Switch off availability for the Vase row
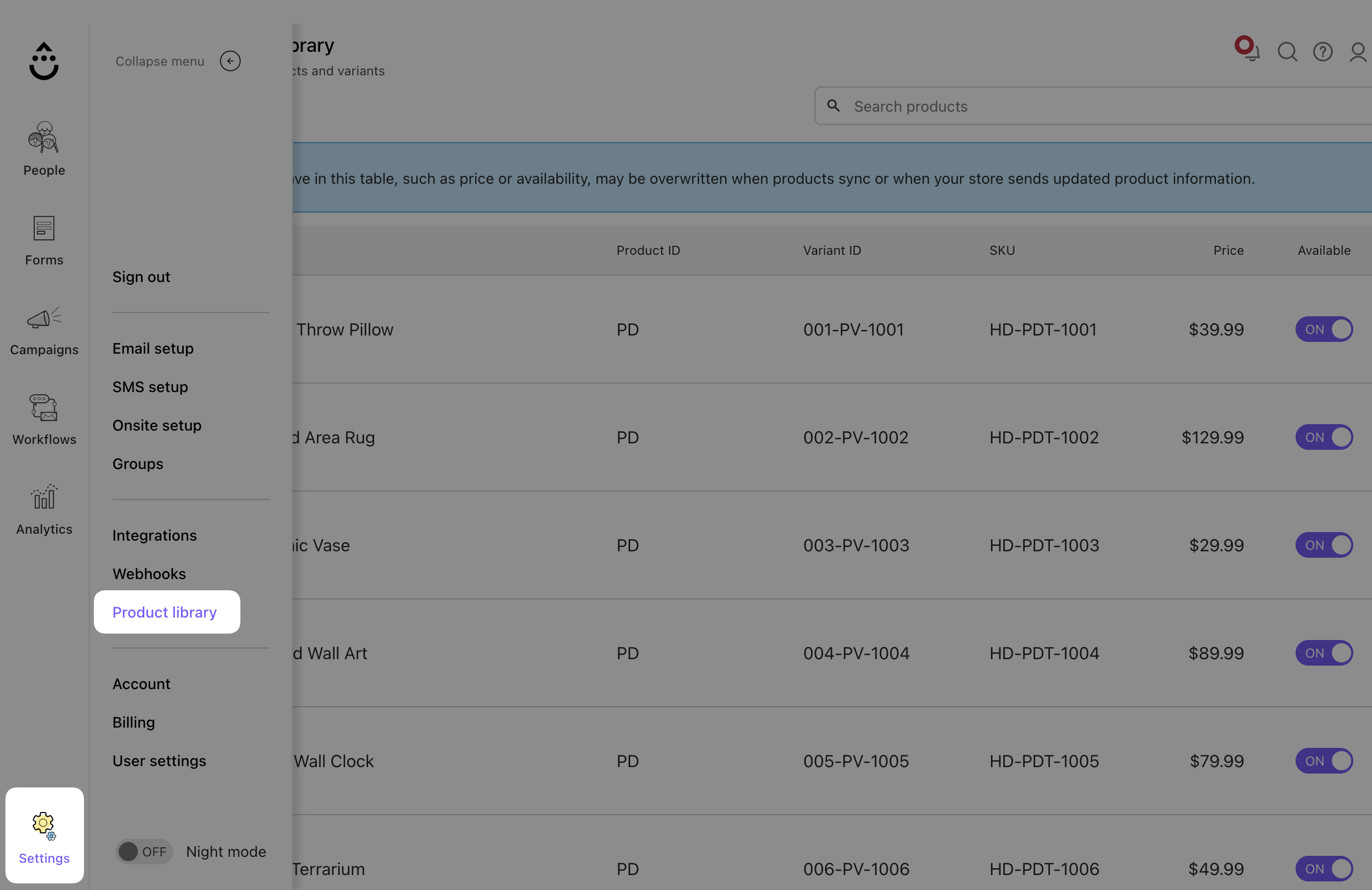 tap(1323, 545)
